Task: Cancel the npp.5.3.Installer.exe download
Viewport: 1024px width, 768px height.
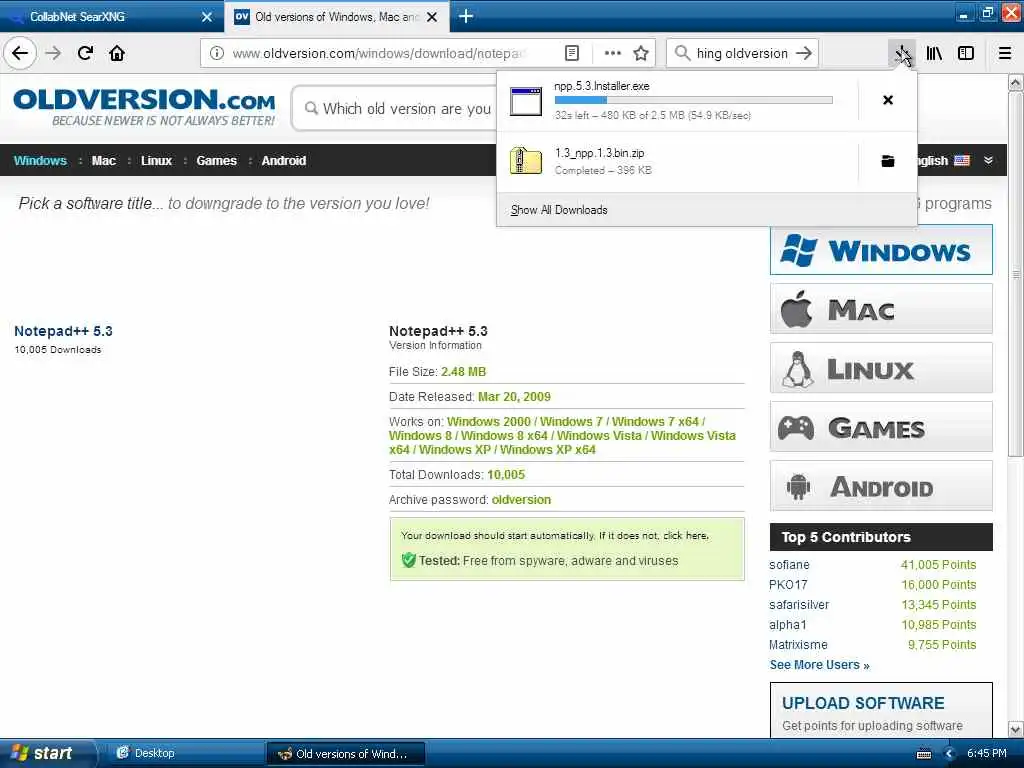Action: [888, 100]
